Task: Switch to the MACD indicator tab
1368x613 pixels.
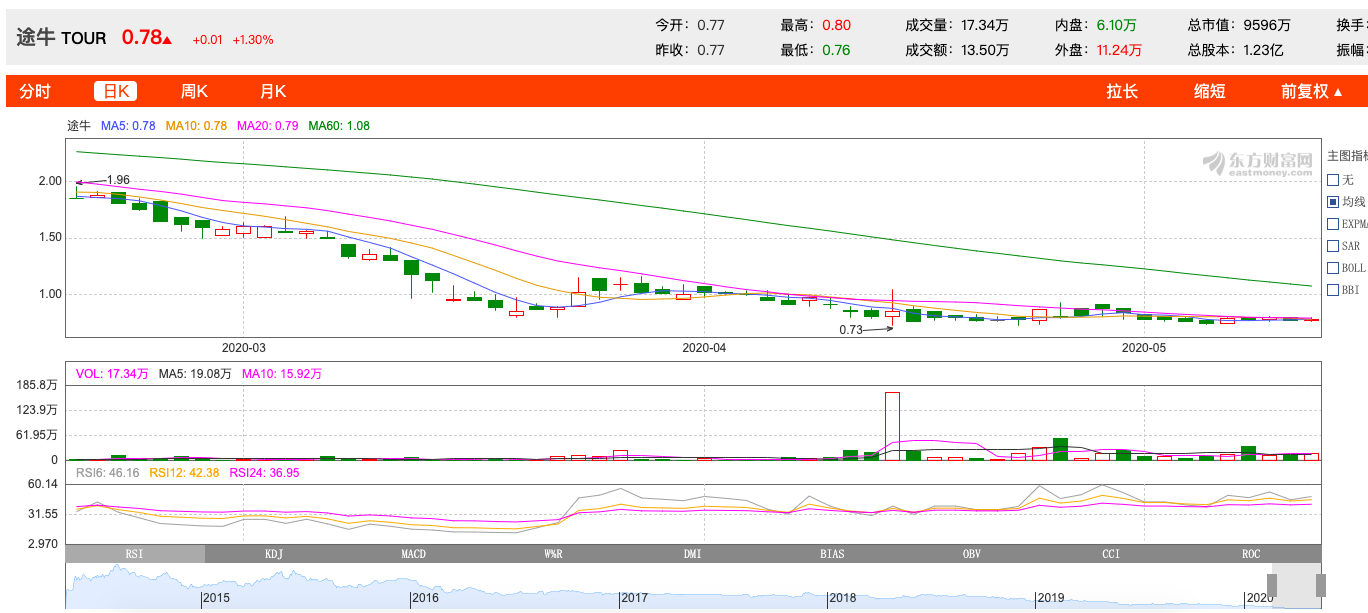Action: click(x=414, y=554)
